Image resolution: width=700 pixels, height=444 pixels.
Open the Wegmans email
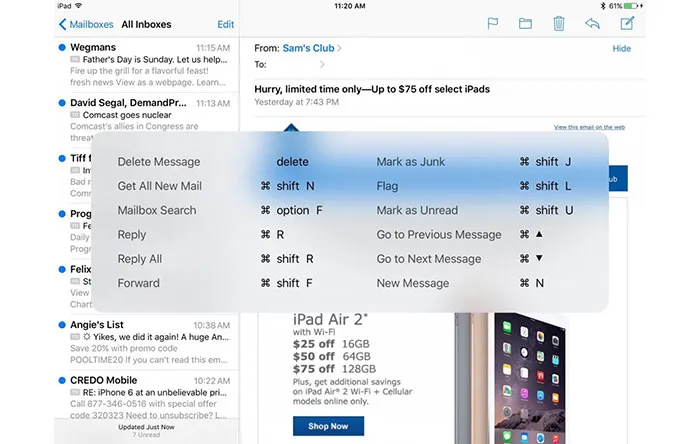pyautogui.click(x=147, y=65)
